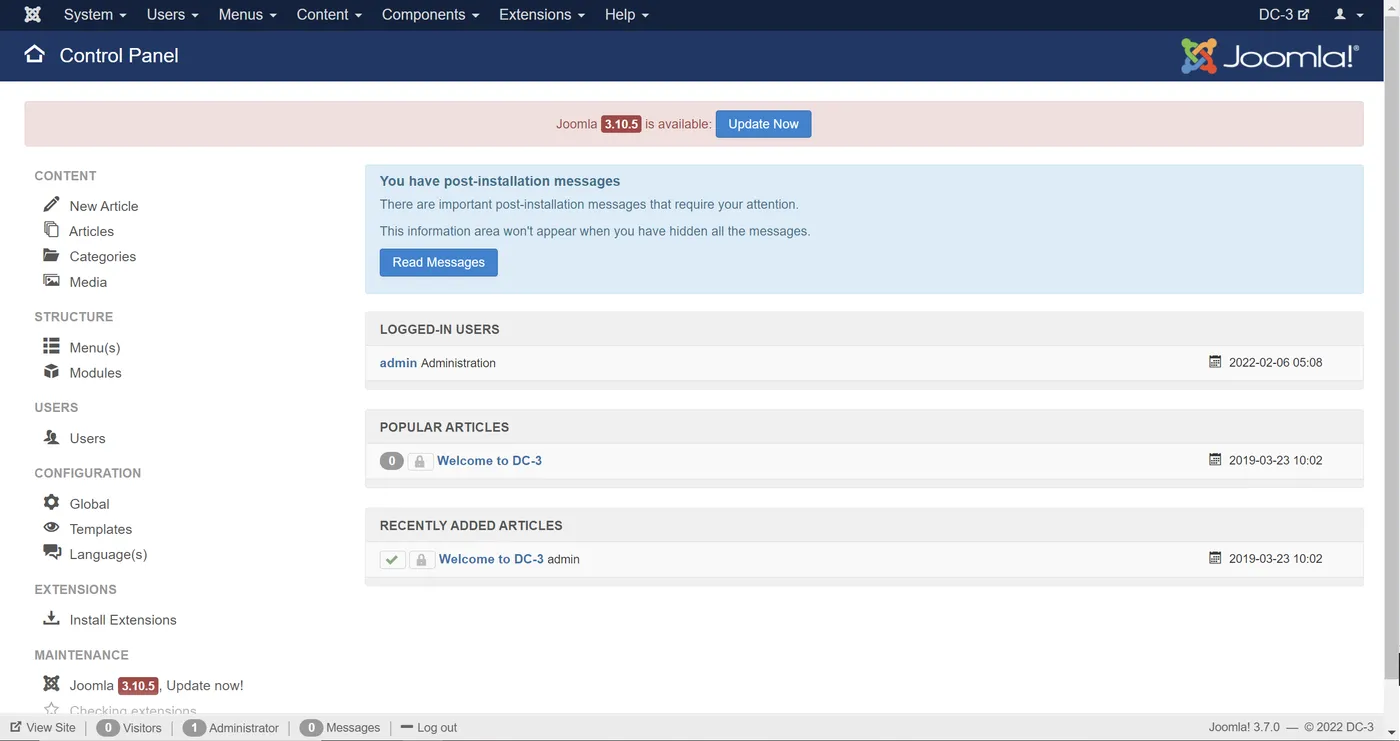Click the Update Now button
1400x741 pixels.
pos(763,124)
